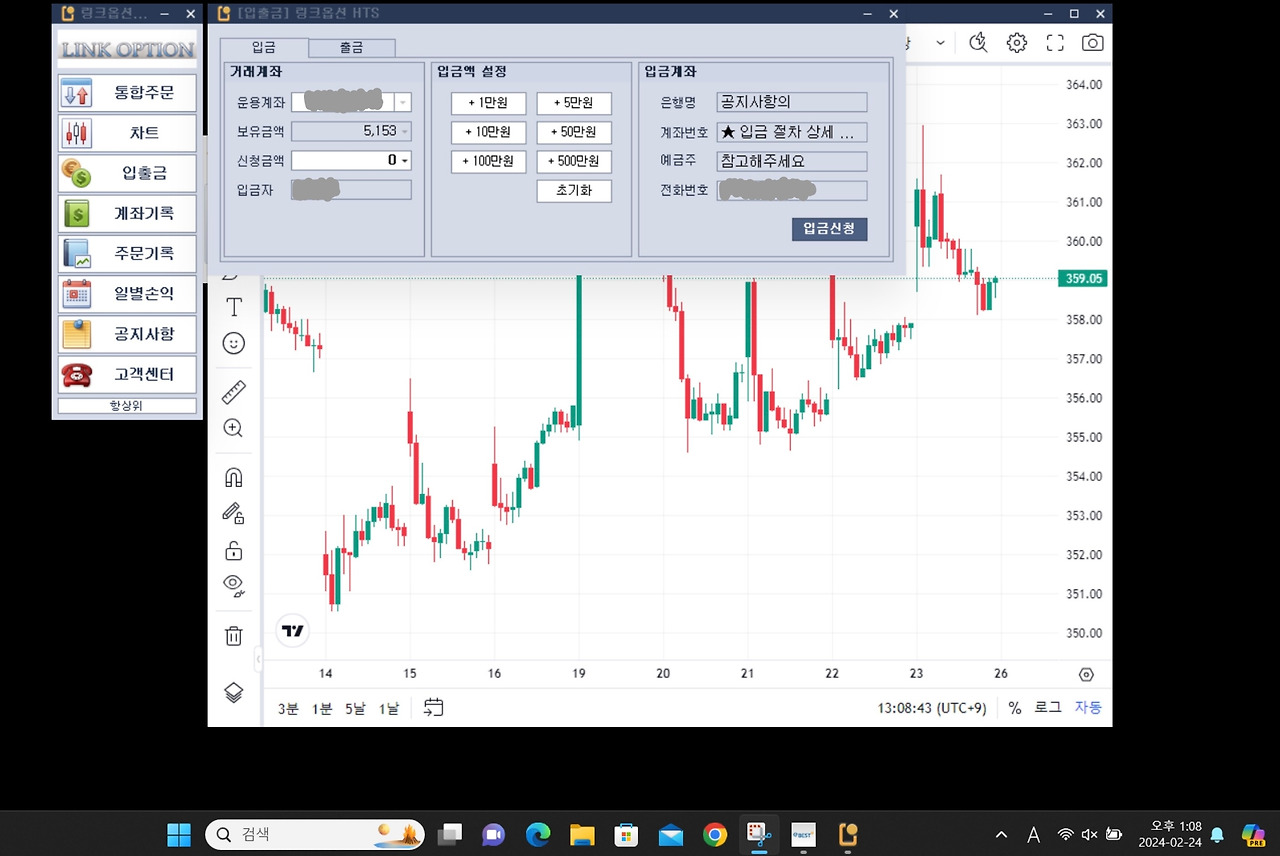Open Mail app from the taskbar
This screenshot has width=1280, height=856.
coord(670,834)
